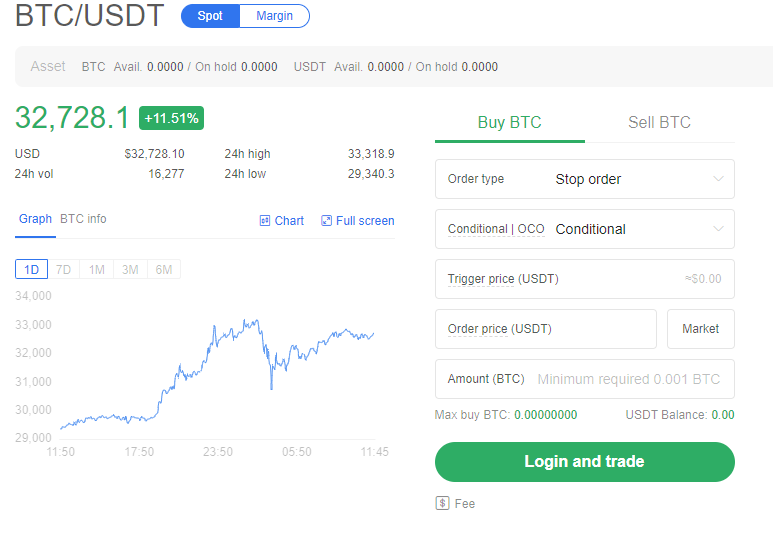Select the Graph tab

click(35, 219)
